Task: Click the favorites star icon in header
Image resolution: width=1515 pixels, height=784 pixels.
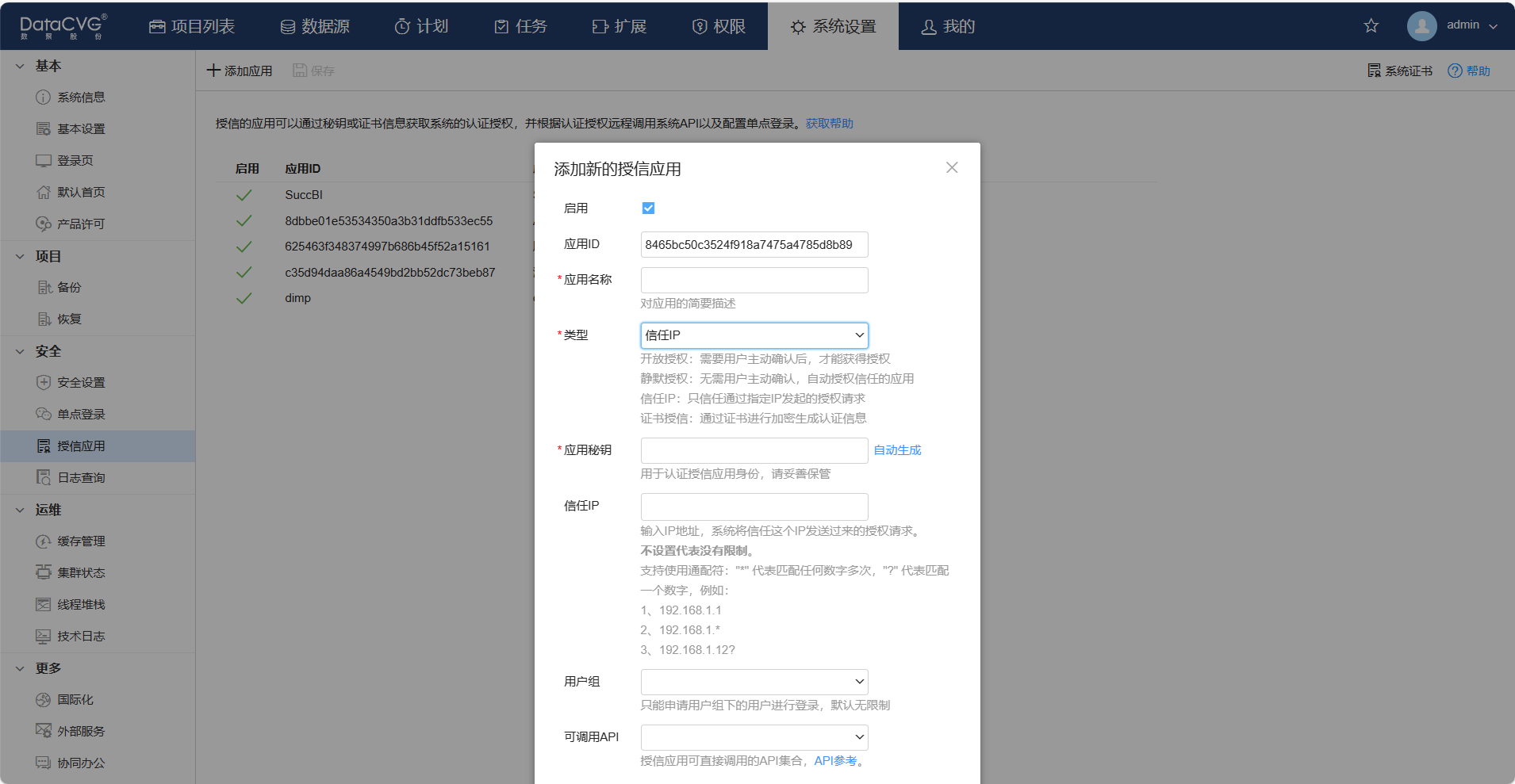Action: tap(1371, 26)
